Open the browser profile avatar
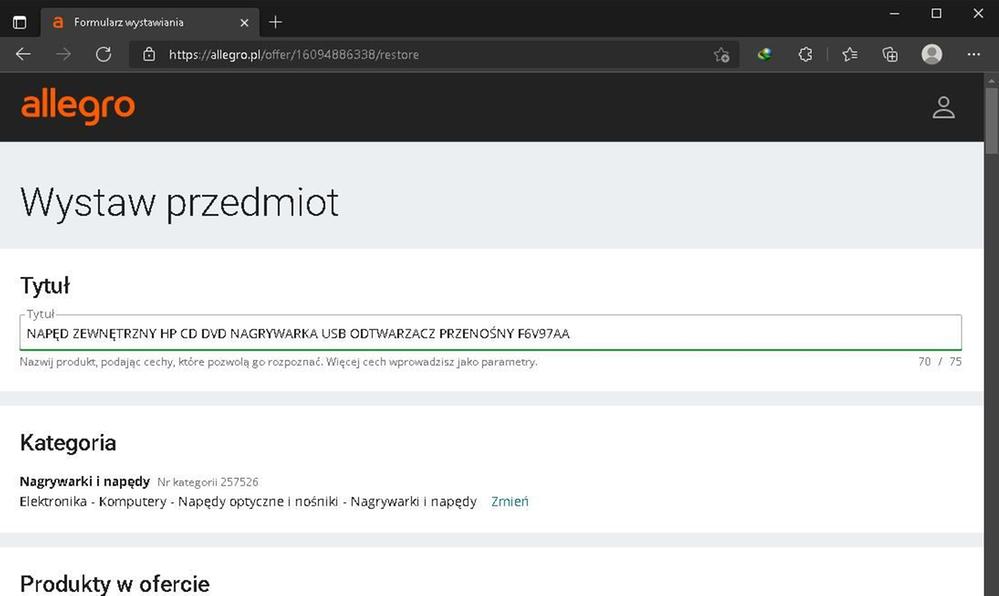The height and width of the screenshot is (596, 999). (931, 54)
